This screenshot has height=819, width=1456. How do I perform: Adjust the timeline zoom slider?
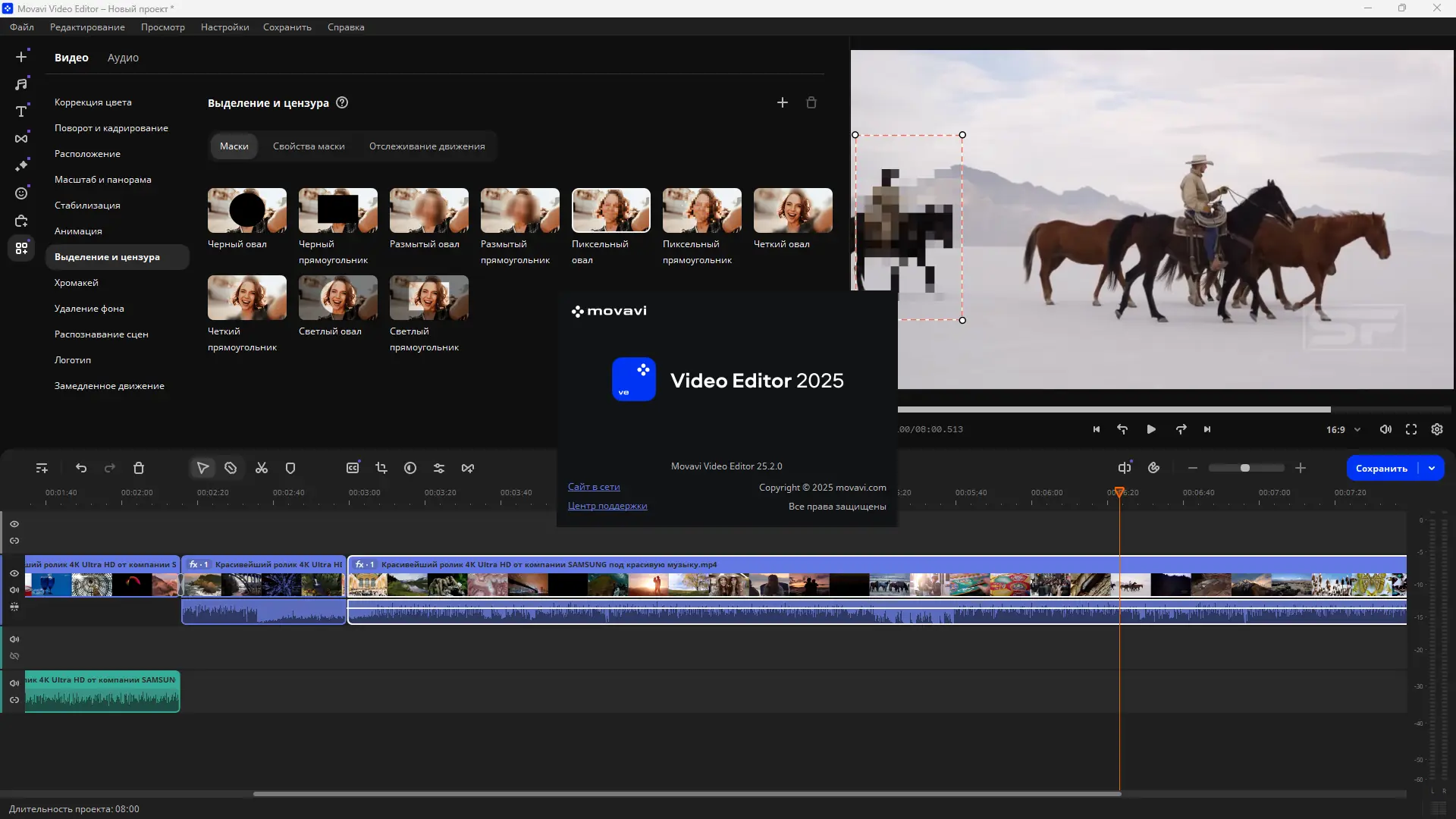[x=1245, y=469]
